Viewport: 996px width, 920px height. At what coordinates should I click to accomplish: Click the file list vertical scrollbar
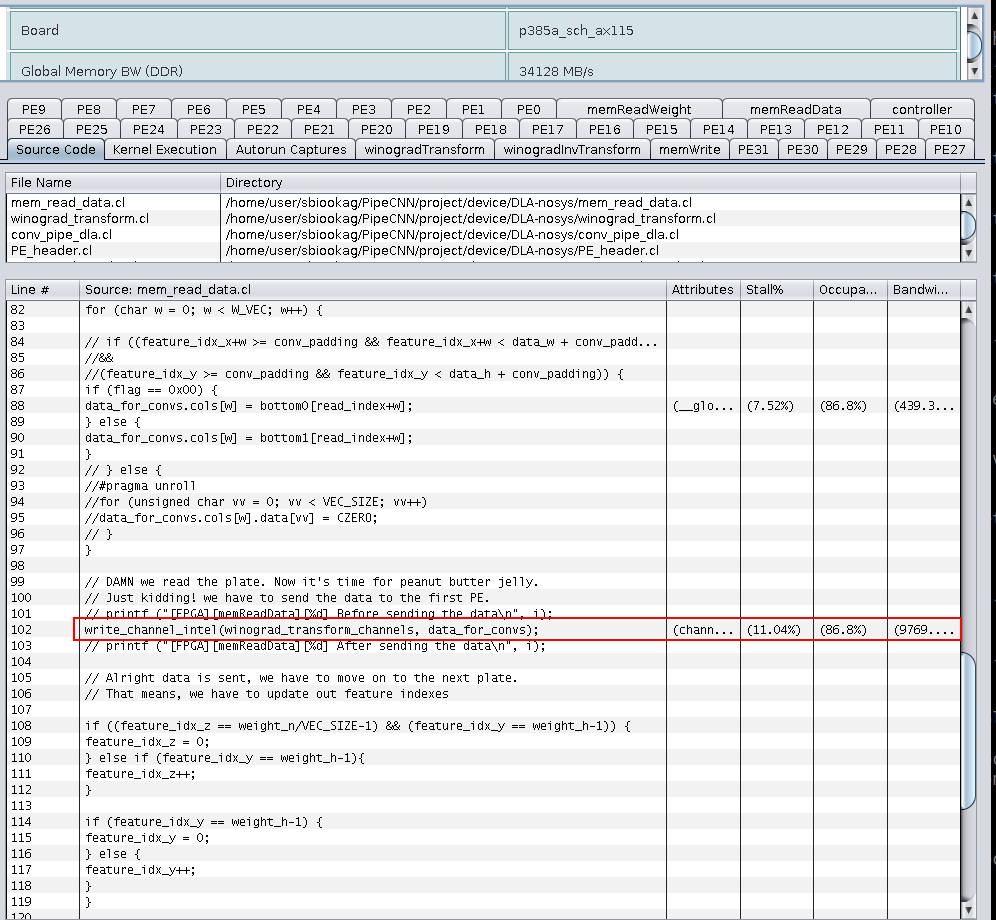tap(967, 225)
